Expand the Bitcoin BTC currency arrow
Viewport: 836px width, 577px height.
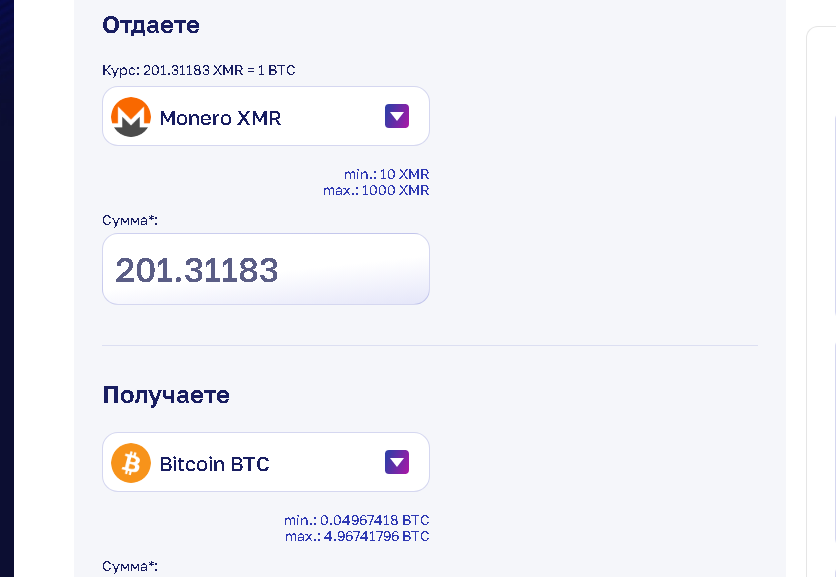pyautogui.click(x=397, y=461)
